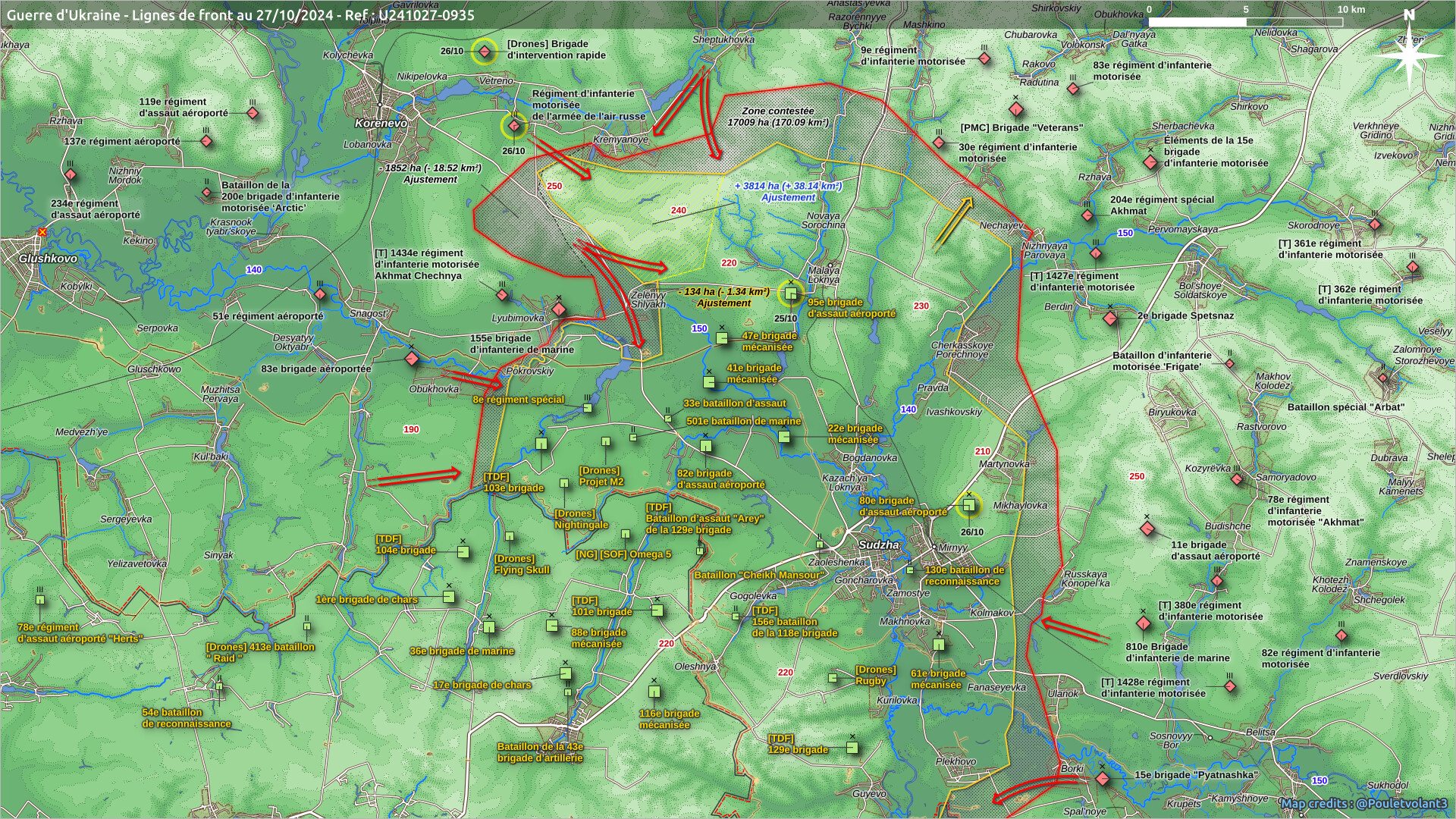Viewport: 1456px width, 819px height.
Task: Click the yellow advance arrow near Nechayev
Action: click(x=953, y=224)
